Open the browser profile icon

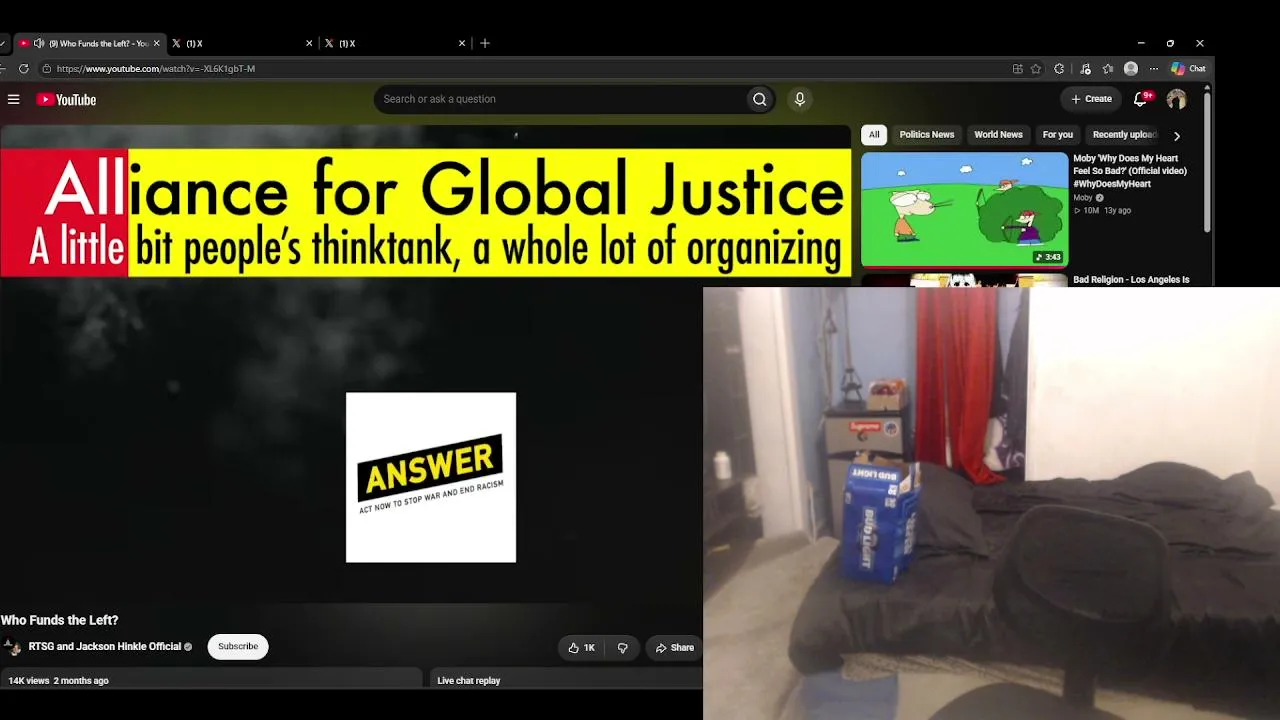pyautogui.click(x=1131, y=69)
